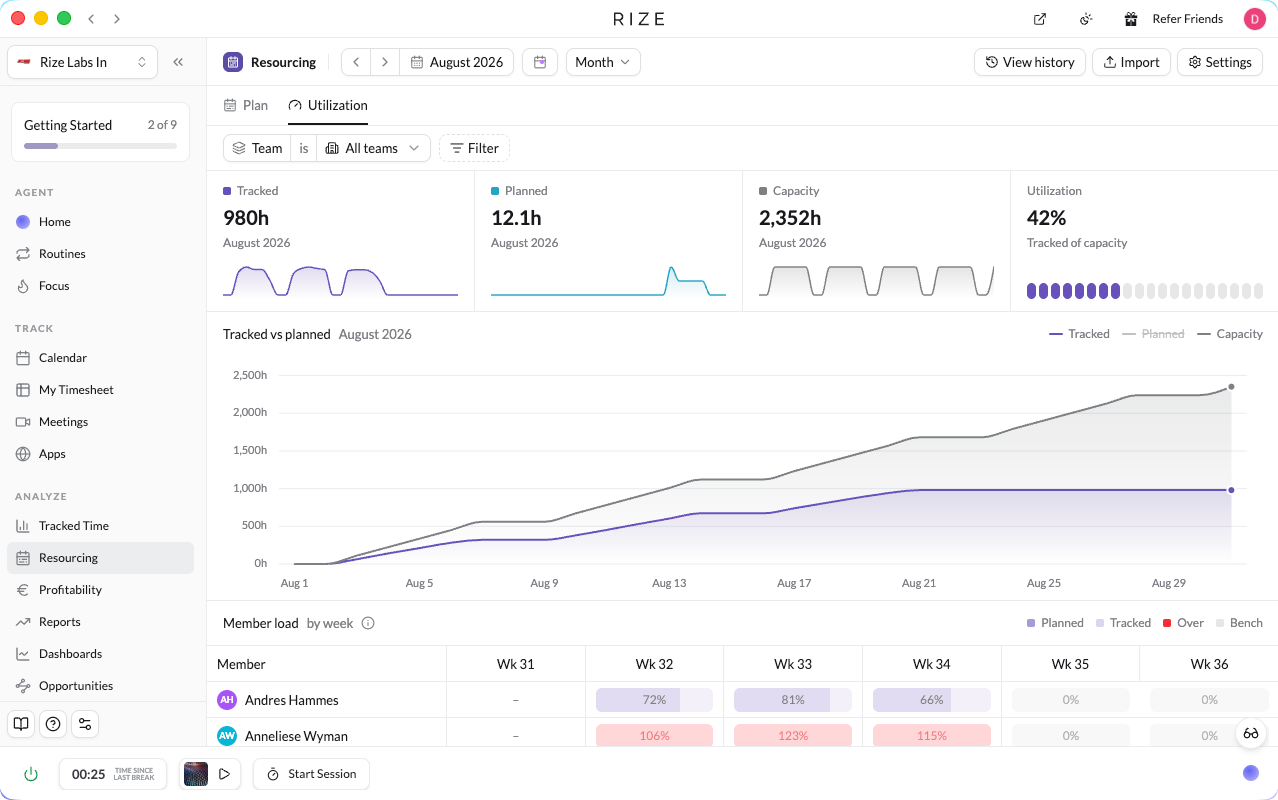The height and width of the screenshot is (800, 1278).
Task: Click the Planned 12.1h card
Action: pyautogui.click(x=608, y=241)
